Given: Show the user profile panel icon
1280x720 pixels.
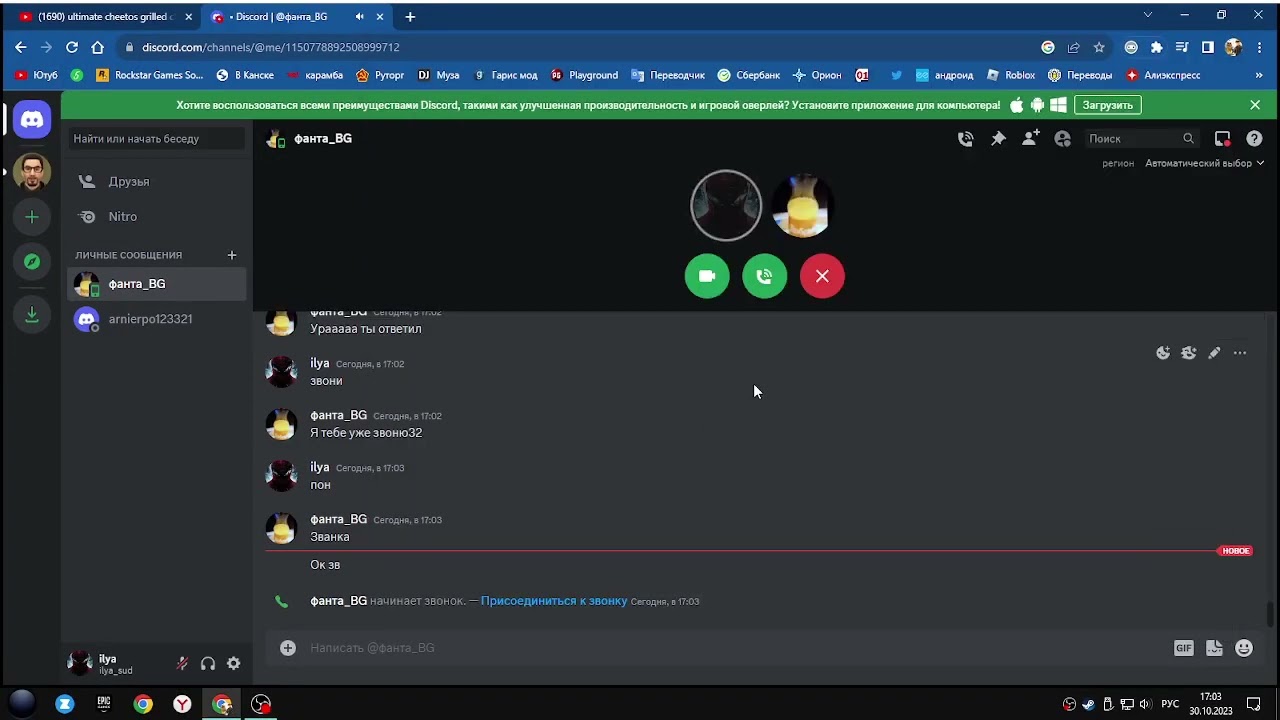Looking at the screenshot, I should point(1063,139).
